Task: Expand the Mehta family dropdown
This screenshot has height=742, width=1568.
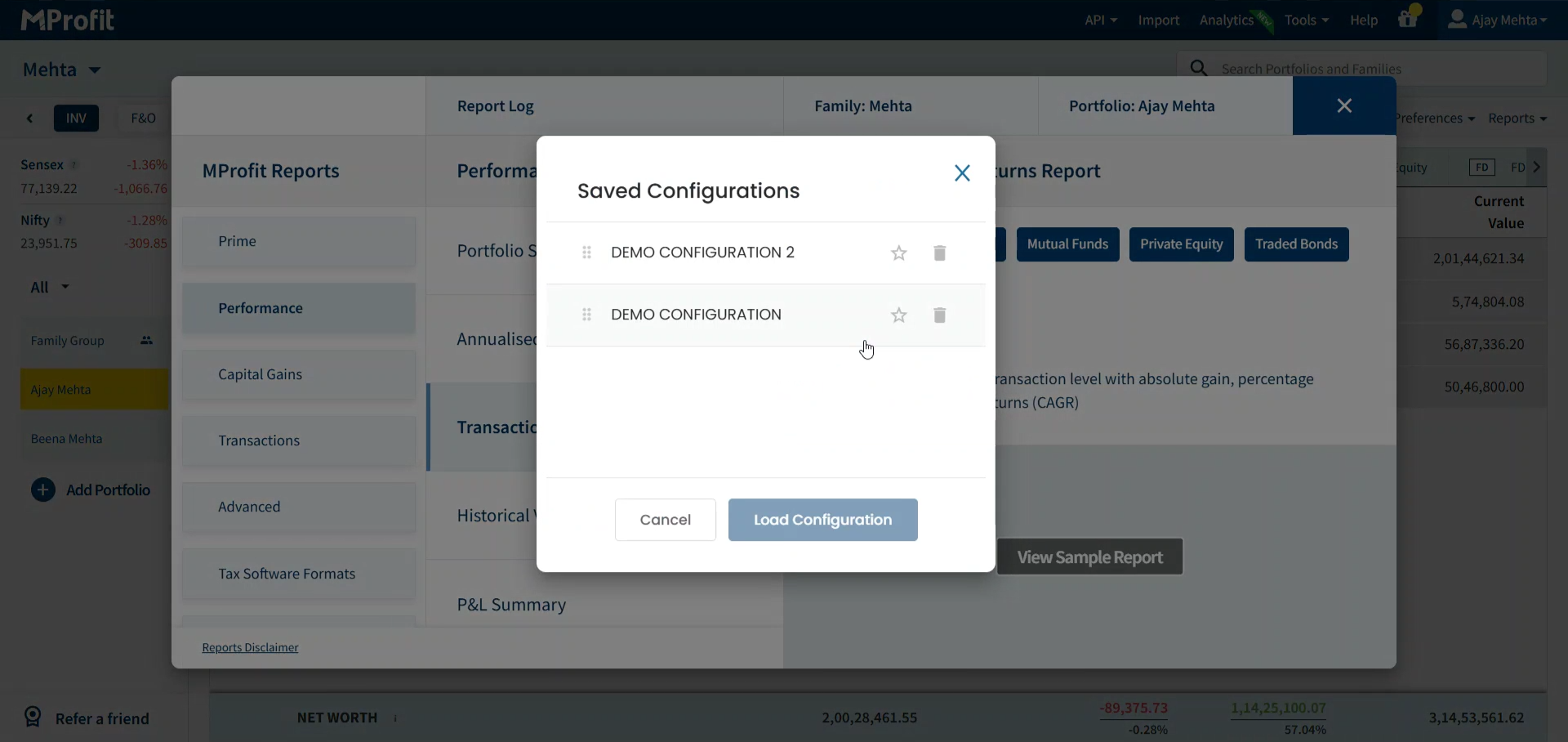Action: (x=62, y=70)
